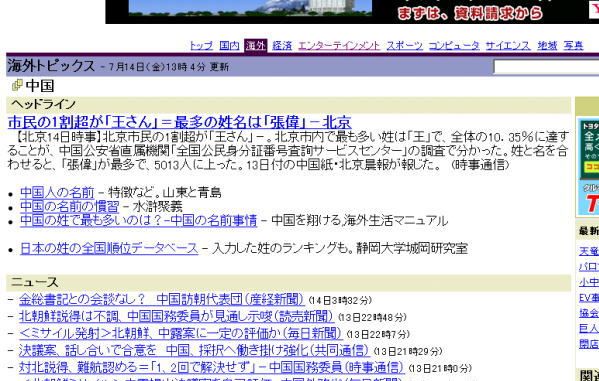Viewport: 599px width, 381px height.
Task: Go to the 経済 tab
Action: tap(282, 46)
